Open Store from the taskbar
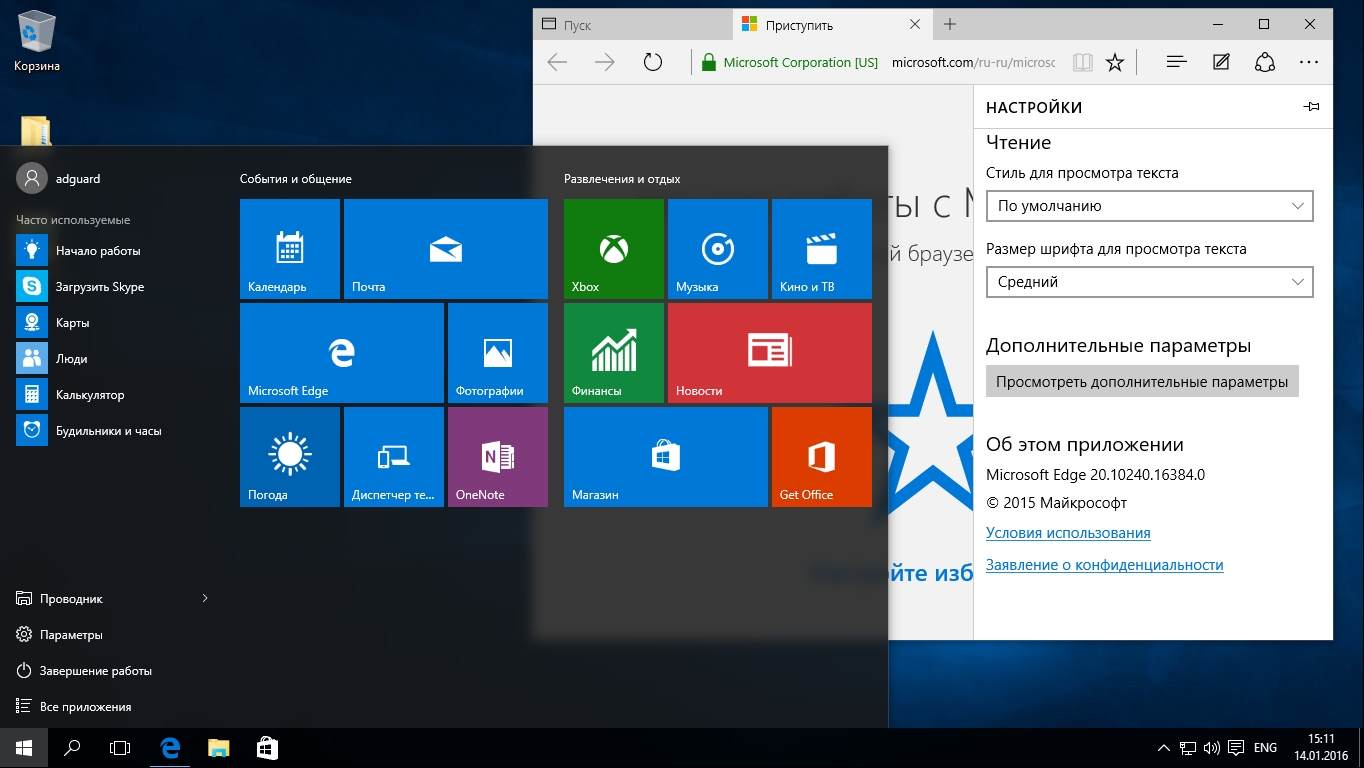 click(x=267, y=748)
